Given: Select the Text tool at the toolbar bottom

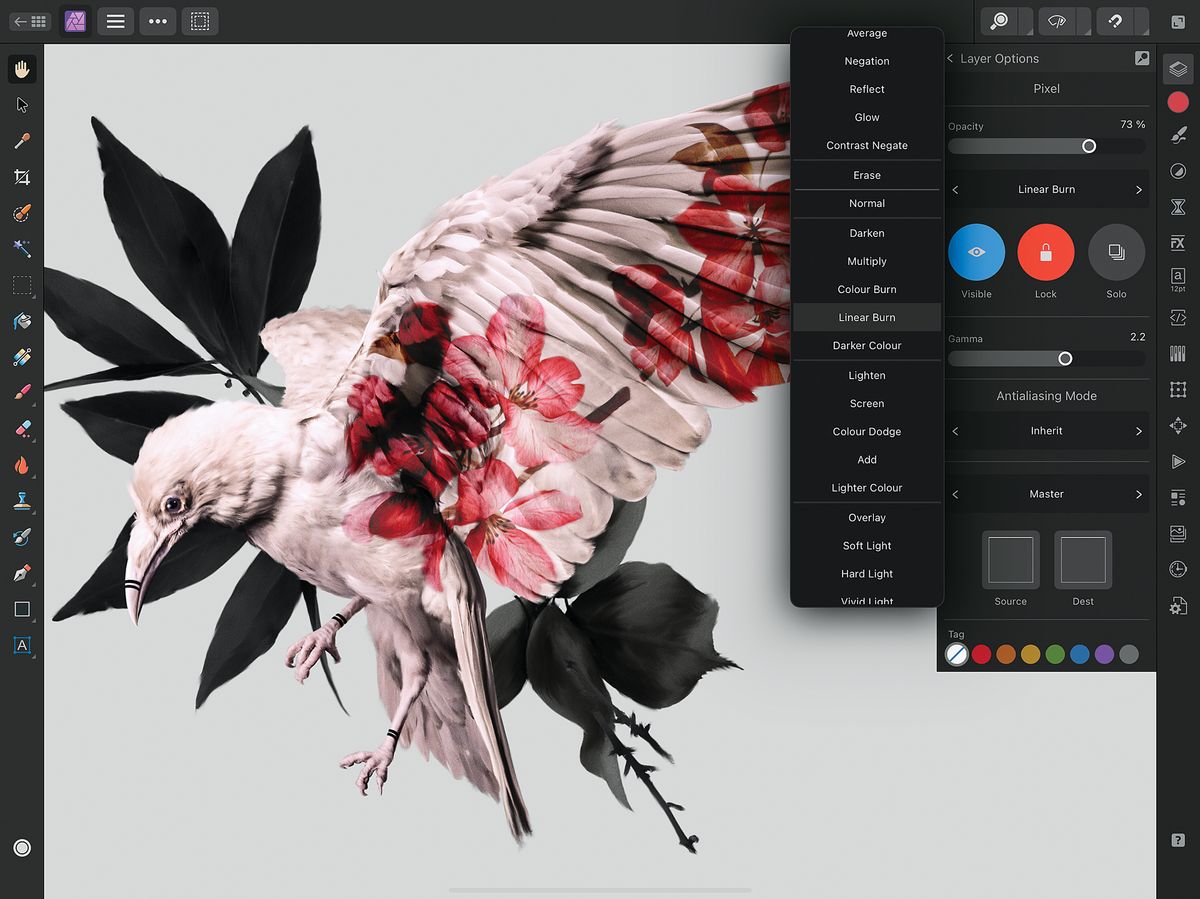Looking at the screenshot, I should [22, 646].
